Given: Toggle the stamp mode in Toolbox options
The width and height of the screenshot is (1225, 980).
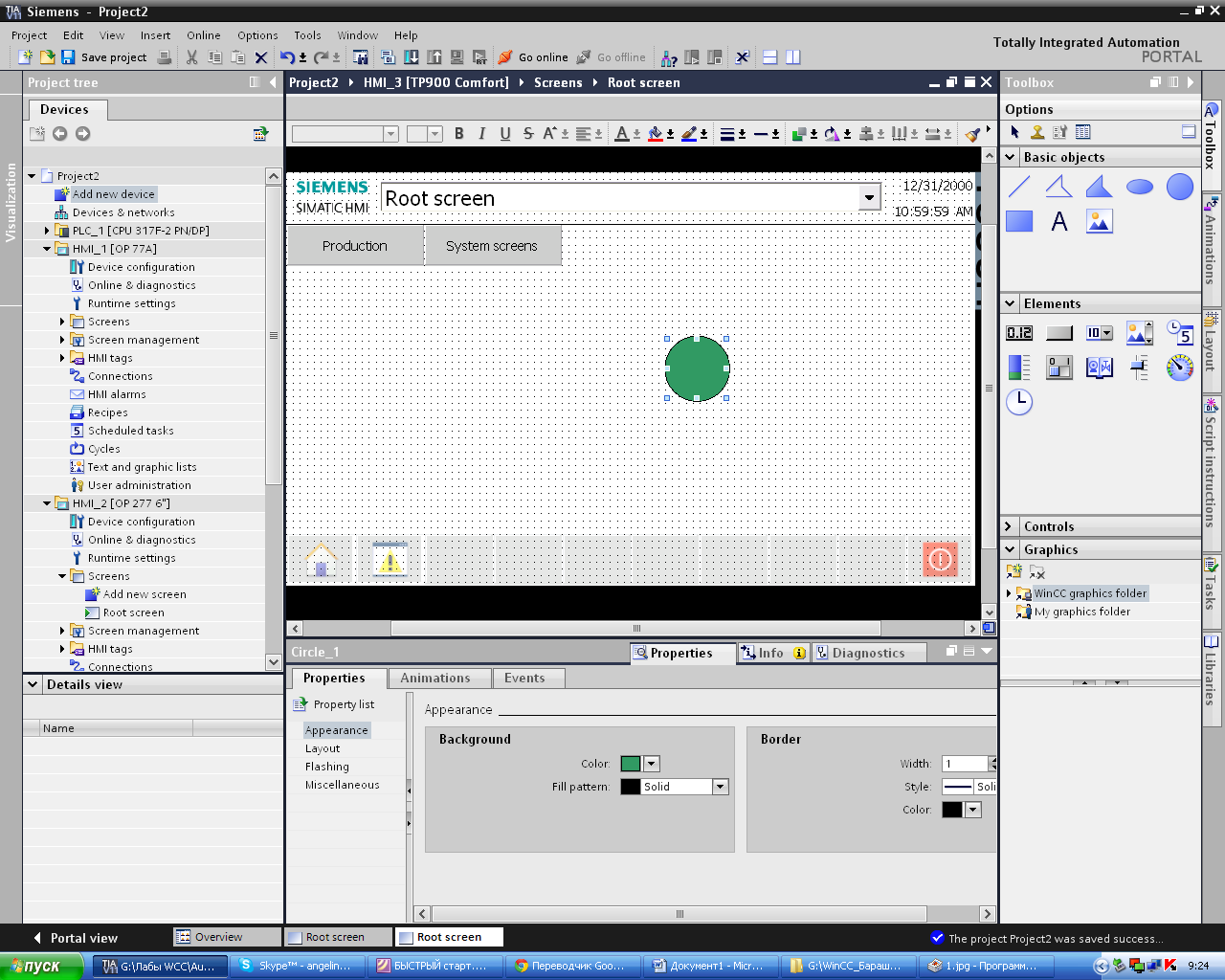Looking at the screenshot, I should click(1036, 132).
